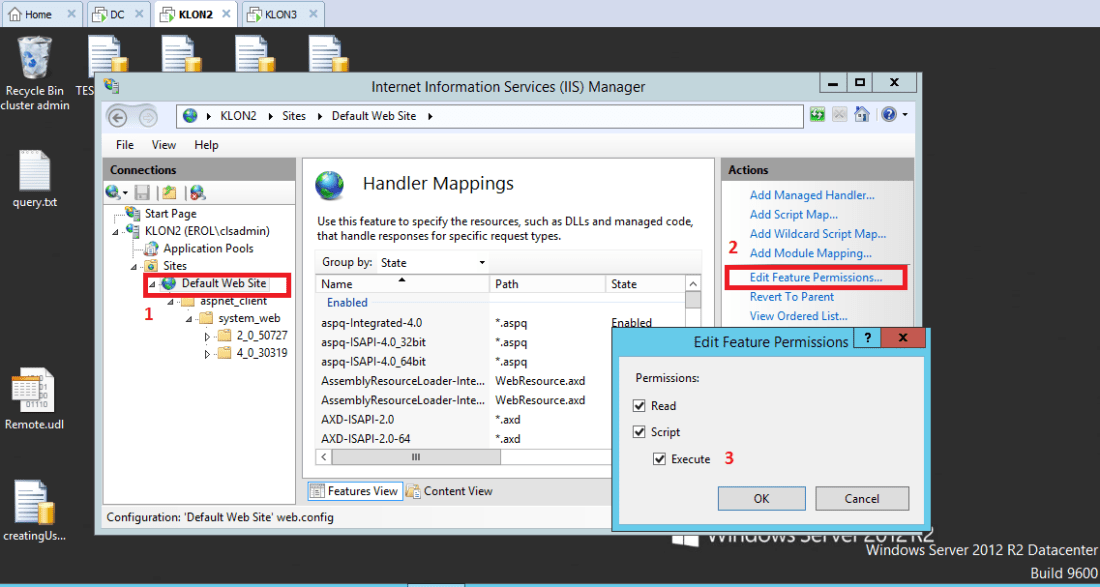This screenshot has width=1100, height=587.
Task: Click the Add Managed Handler link
Action: pos(812,196)
